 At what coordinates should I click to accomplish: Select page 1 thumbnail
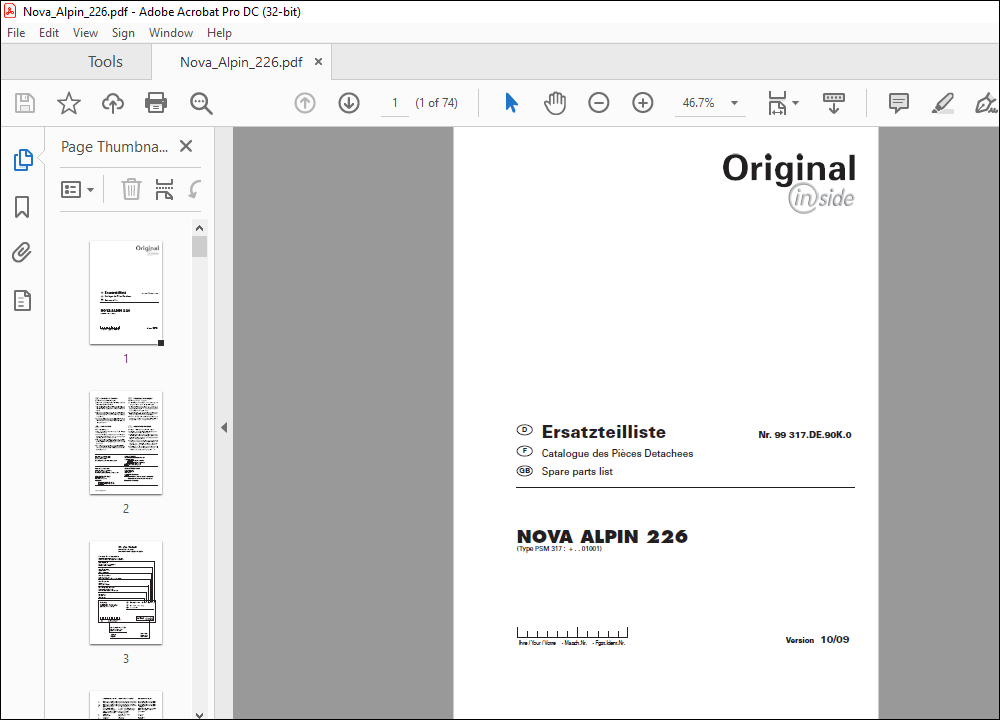point(126,293)
